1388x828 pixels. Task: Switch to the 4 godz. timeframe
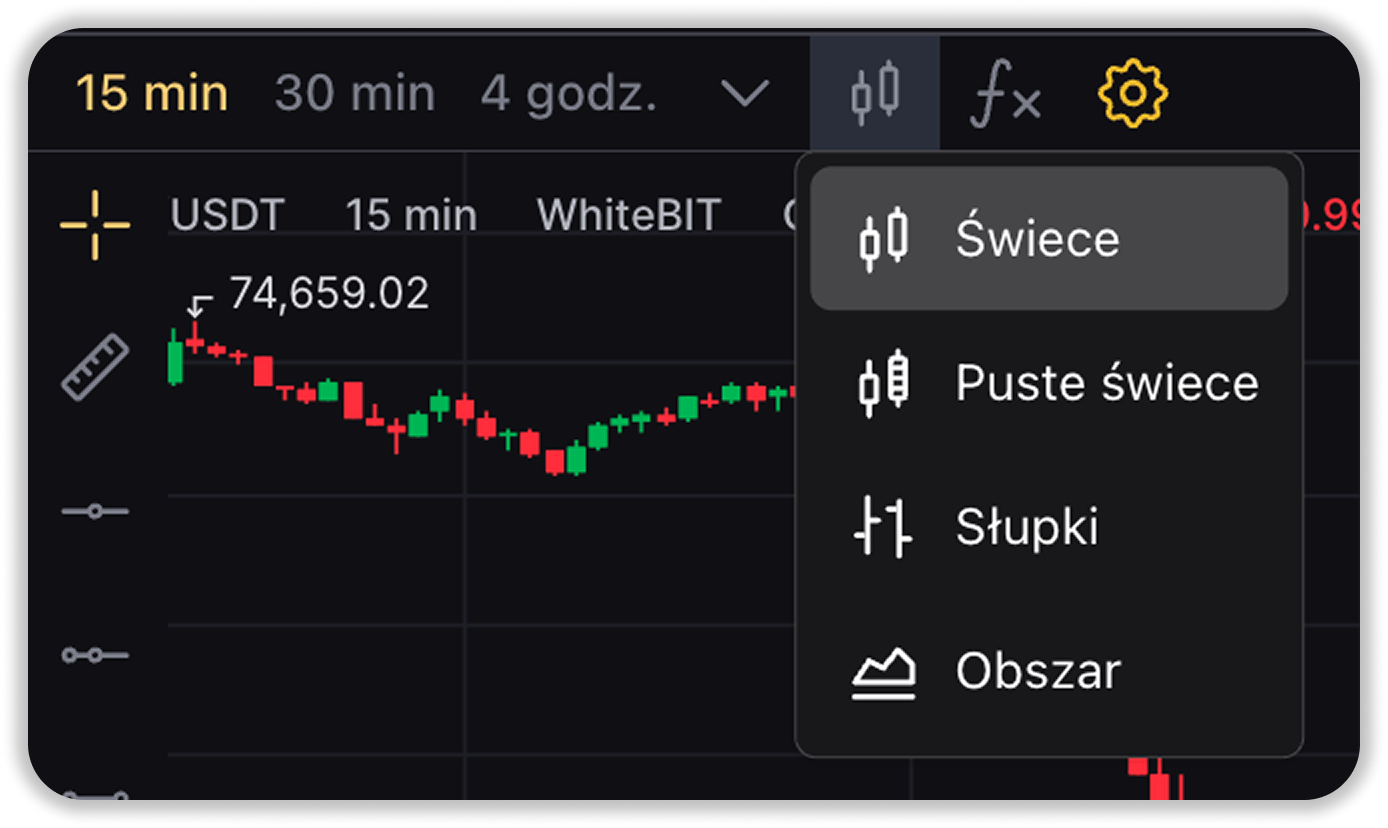tap(568, 95)
